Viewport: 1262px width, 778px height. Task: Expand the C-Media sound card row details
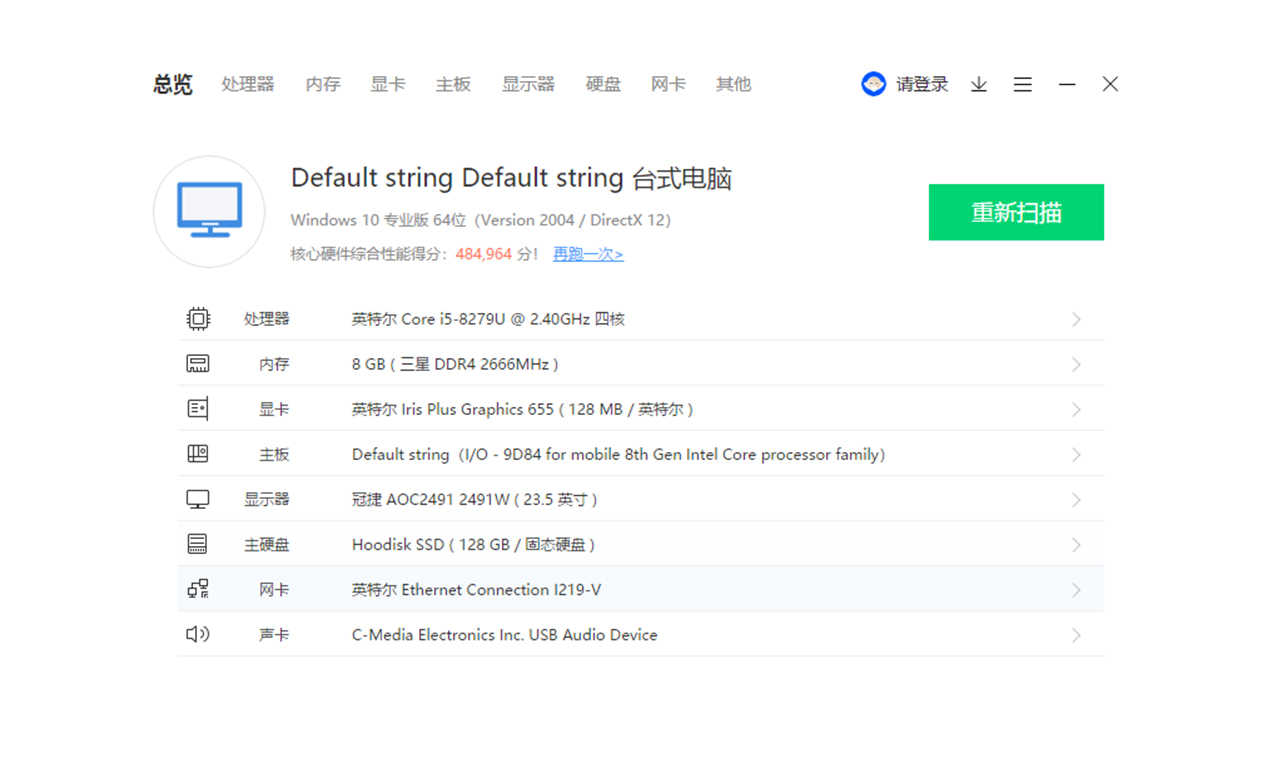click(1076, 634)
